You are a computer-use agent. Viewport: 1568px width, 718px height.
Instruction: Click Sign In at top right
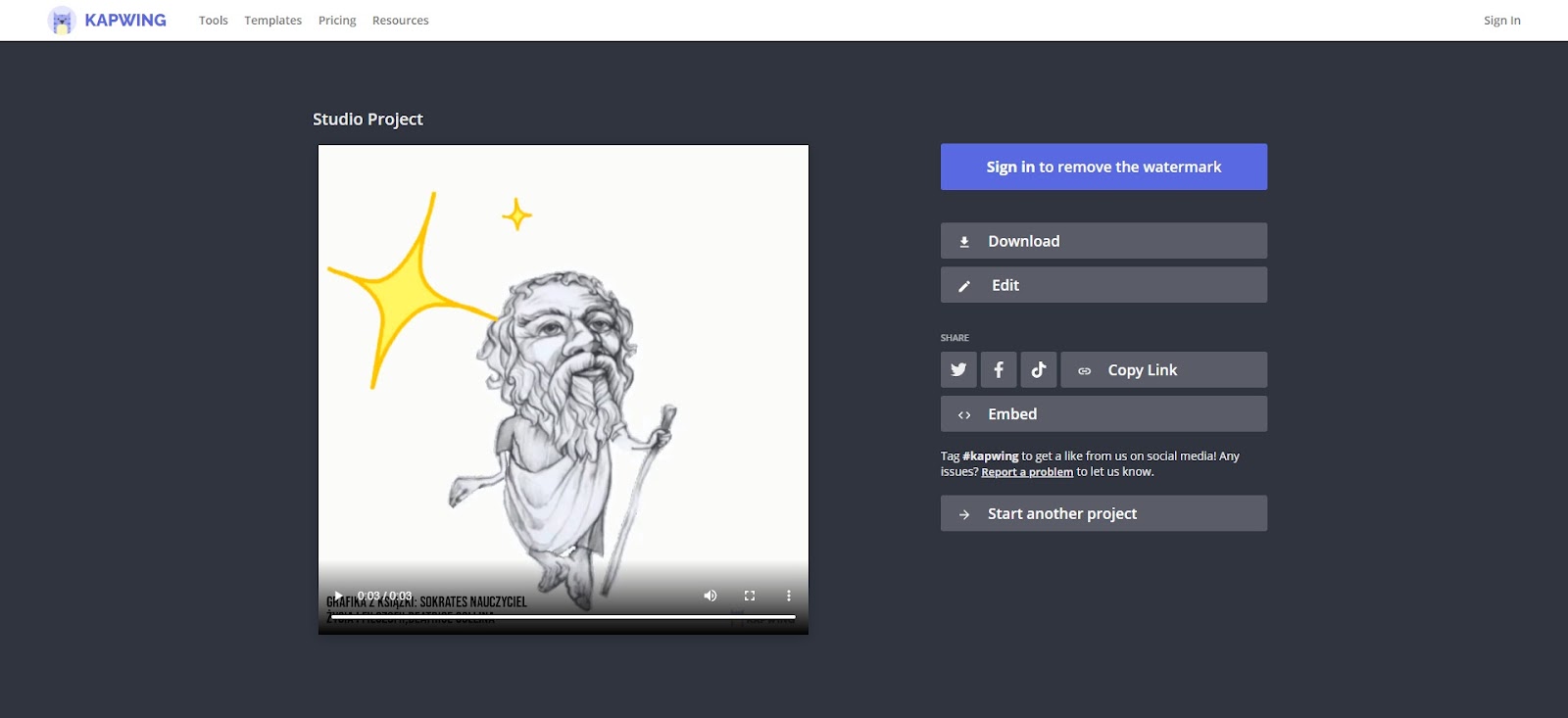pos(1502,21)
